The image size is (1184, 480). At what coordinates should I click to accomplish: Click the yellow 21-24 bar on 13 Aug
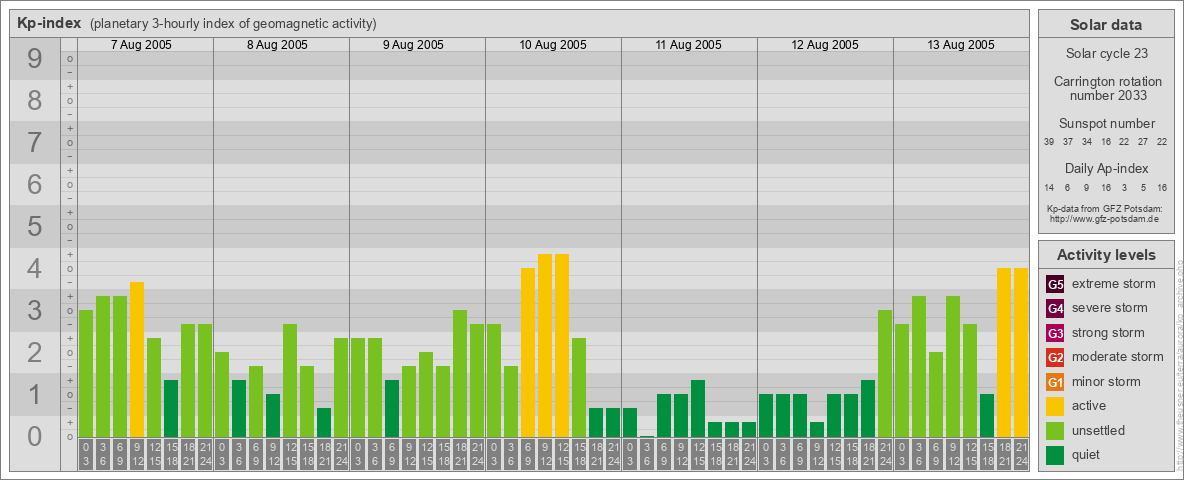[1021, 352]
